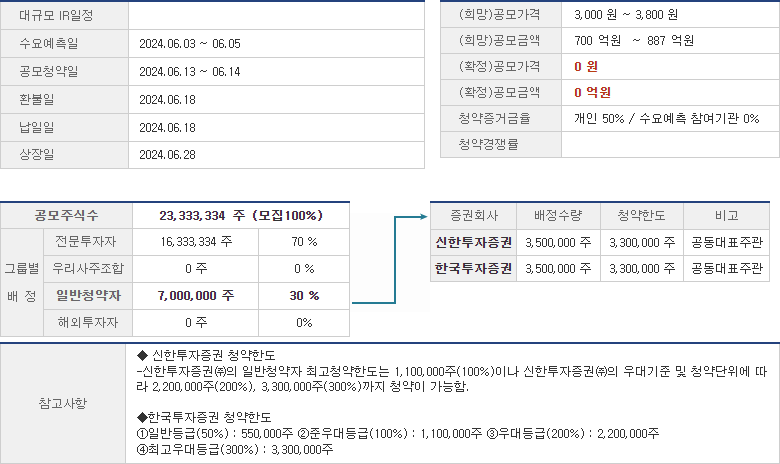The width and height of the screenshot is (780, 464).
Task: Select the 우리사주조합 row label
Action: 88,269
